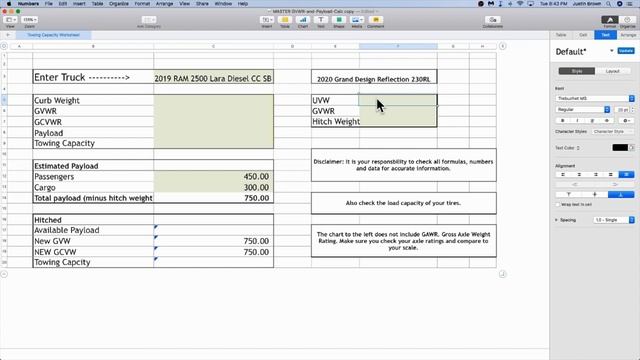
Task: Open the Character Style dropdown
Action: tap(613, 131)
